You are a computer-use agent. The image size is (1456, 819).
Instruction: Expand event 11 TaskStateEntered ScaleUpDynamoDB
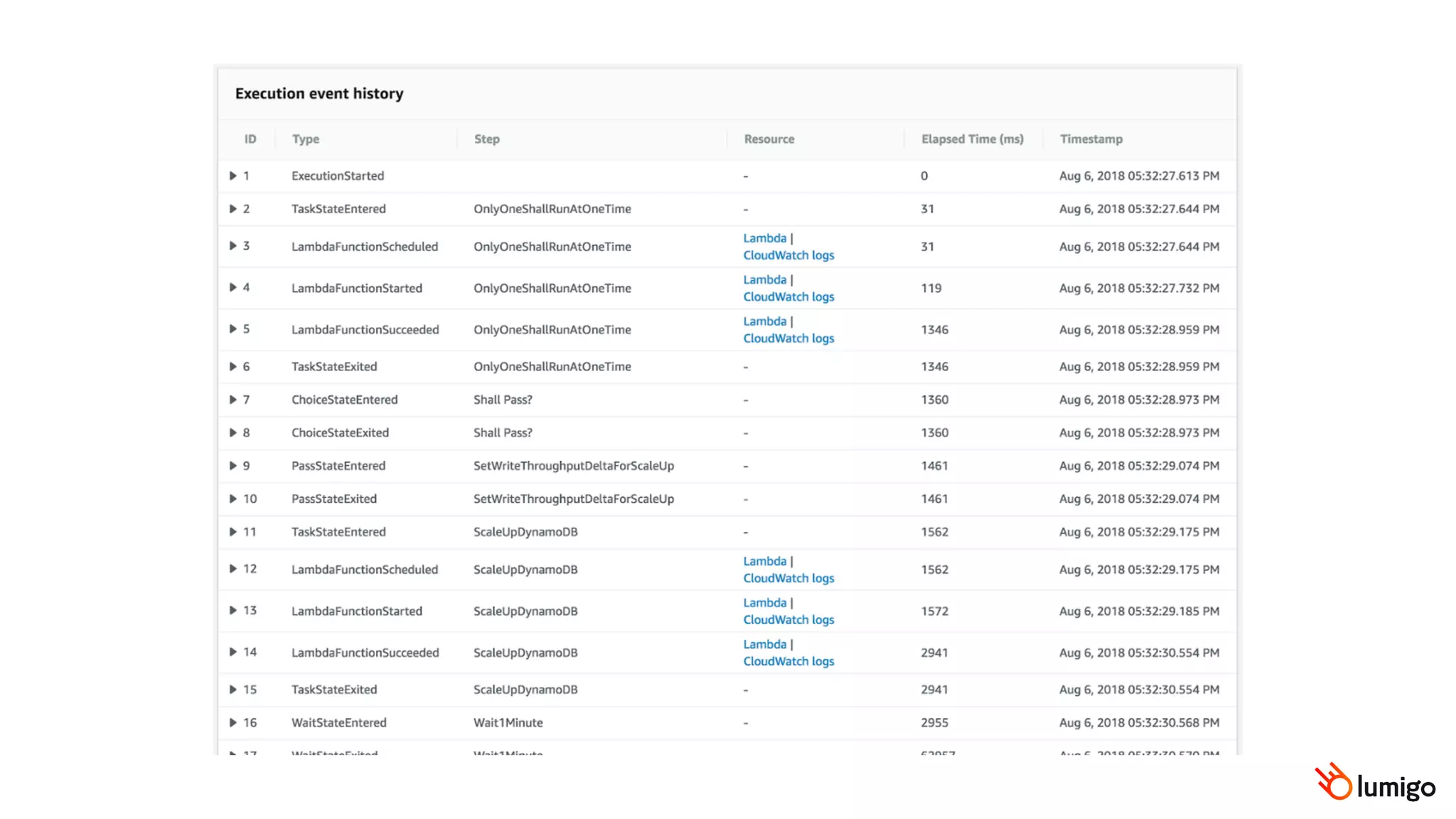point(232,532)
